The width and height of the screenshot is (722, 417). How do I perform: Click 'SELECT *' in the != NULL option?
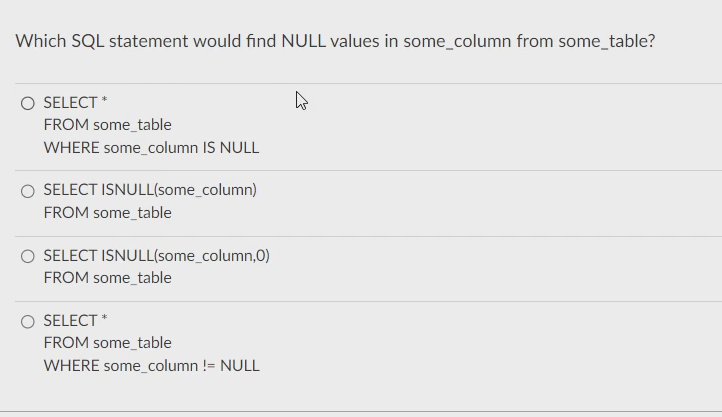(x=76, y=320)
